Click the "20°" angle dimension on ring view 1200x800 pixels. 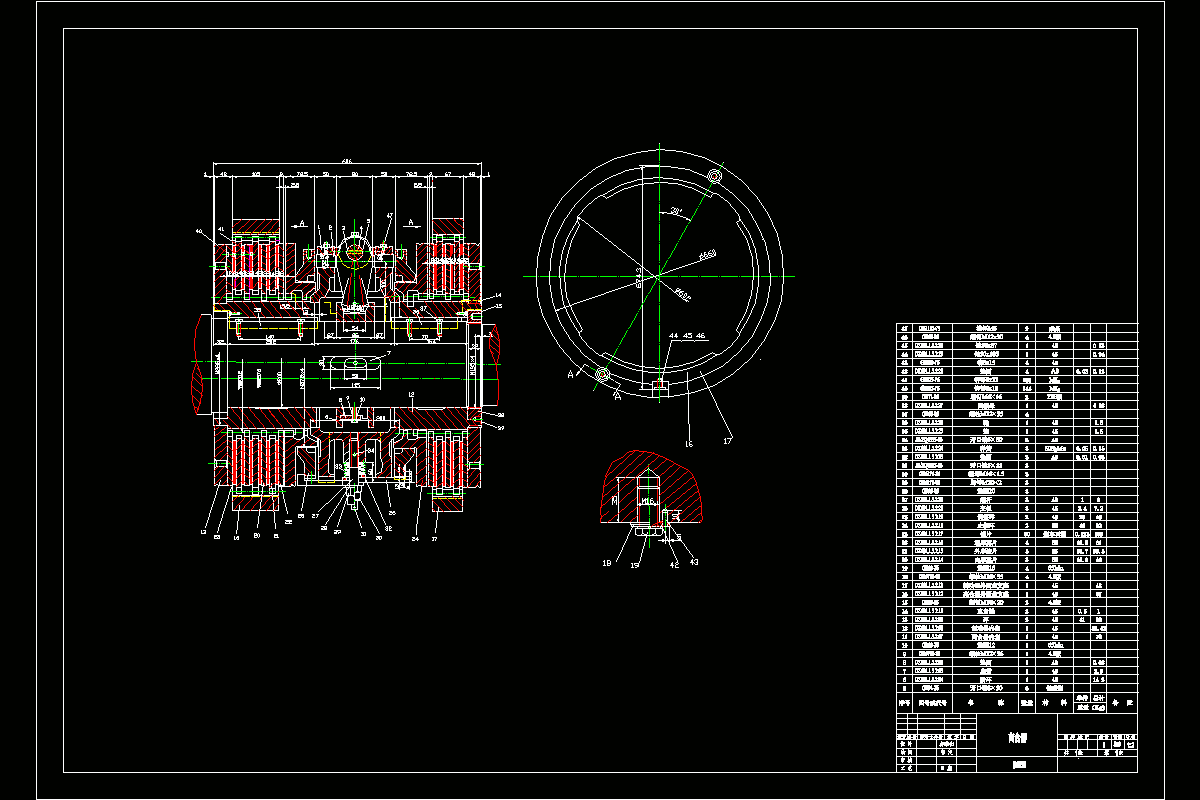coord(677,212)
